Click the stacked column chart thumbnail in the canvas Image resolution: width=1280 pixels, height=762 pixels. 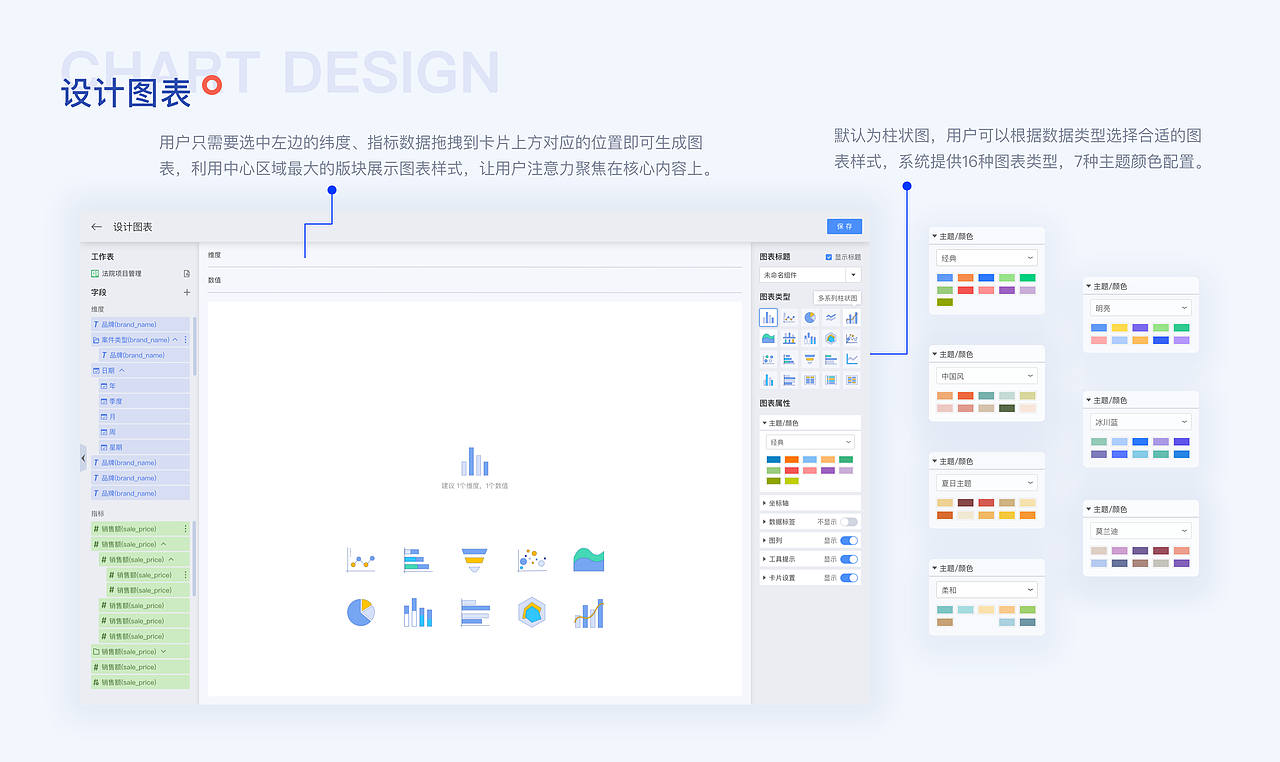(x=418, y=612)
